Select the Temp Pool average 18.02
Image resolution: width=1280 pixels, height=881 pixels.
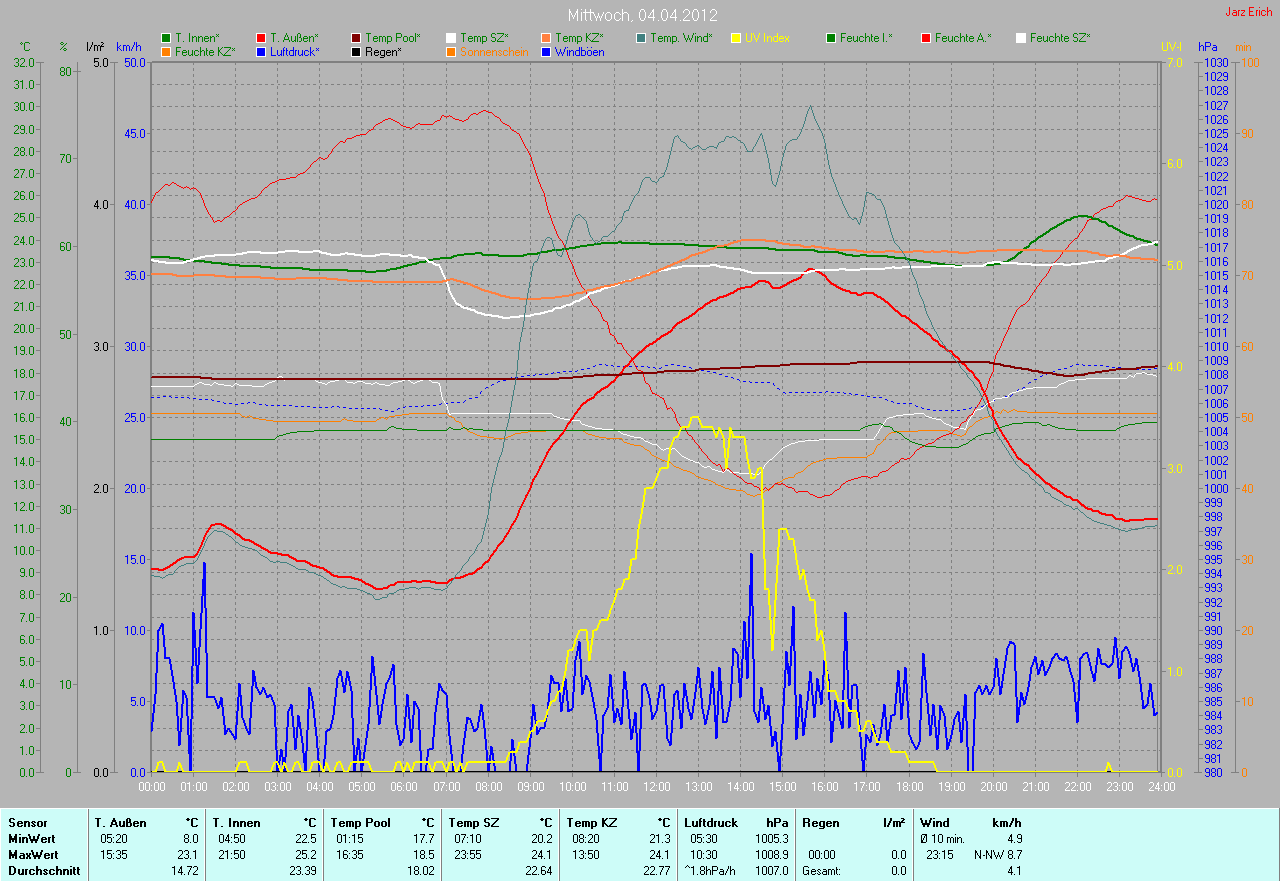click(421, 871)
